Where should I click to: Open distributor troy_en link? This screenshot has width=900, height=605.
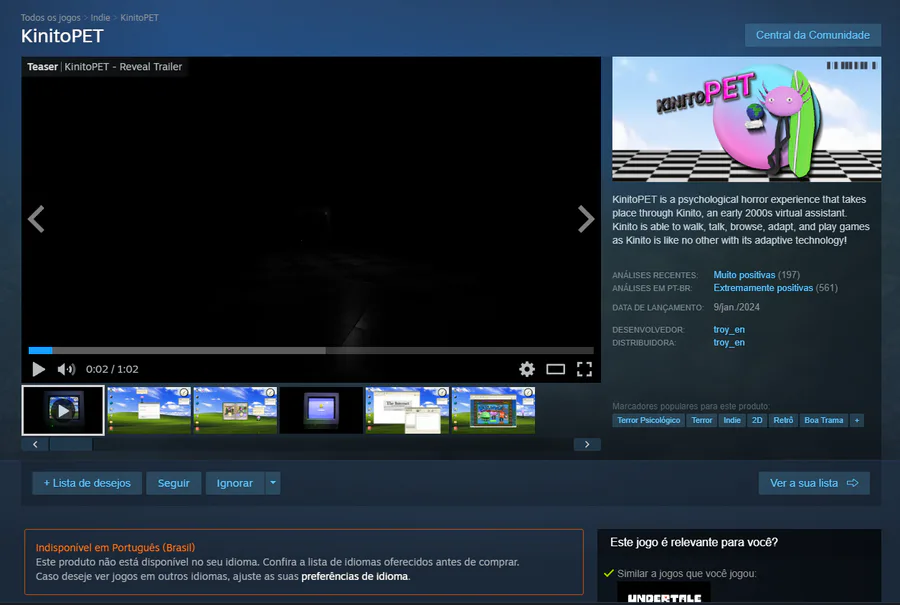point(729,343)
